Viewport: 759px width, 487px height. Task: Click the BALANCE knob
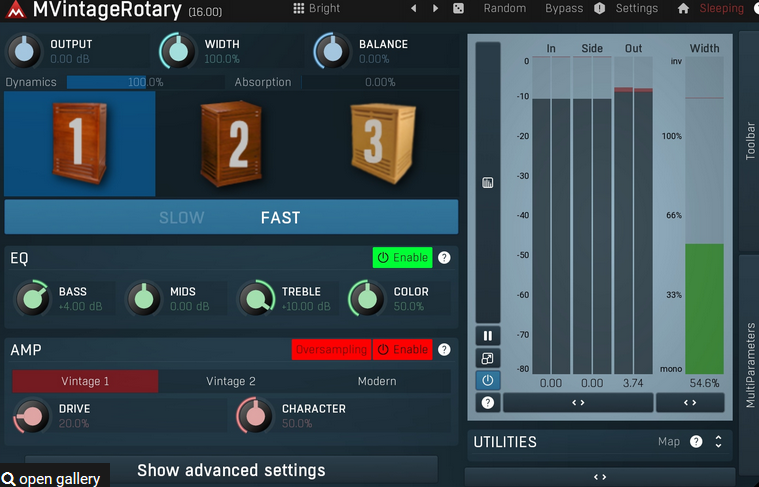(333, 51)
